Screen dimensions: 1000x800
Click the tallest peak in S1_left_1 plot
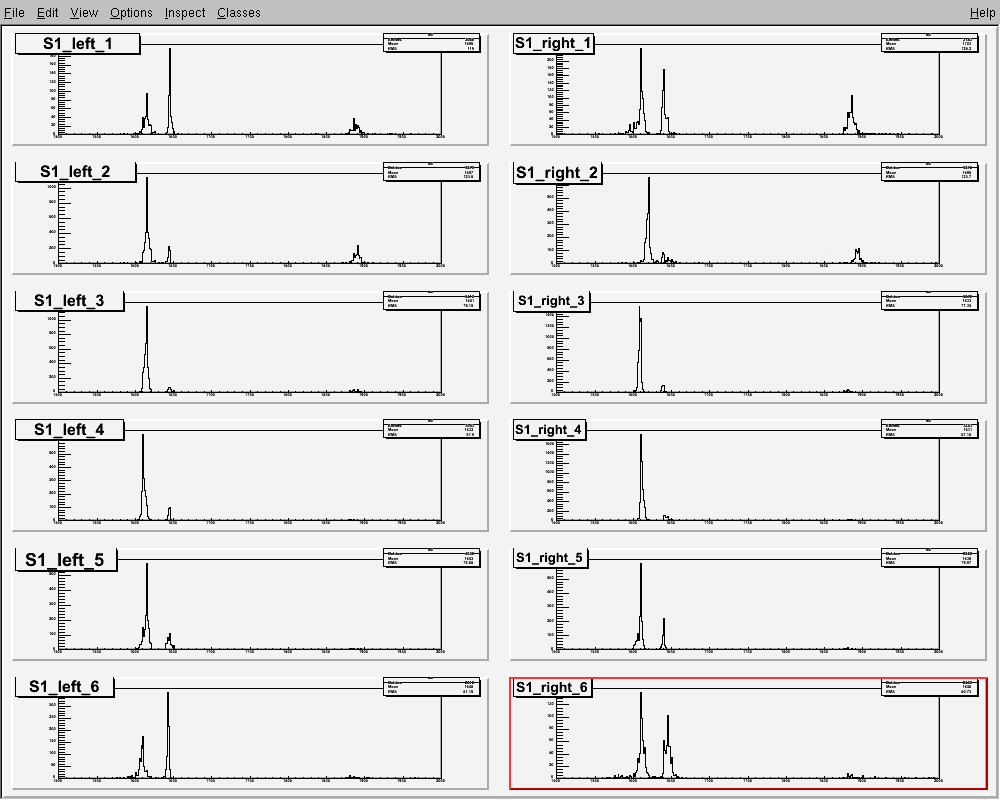click(x=170, y=91)
